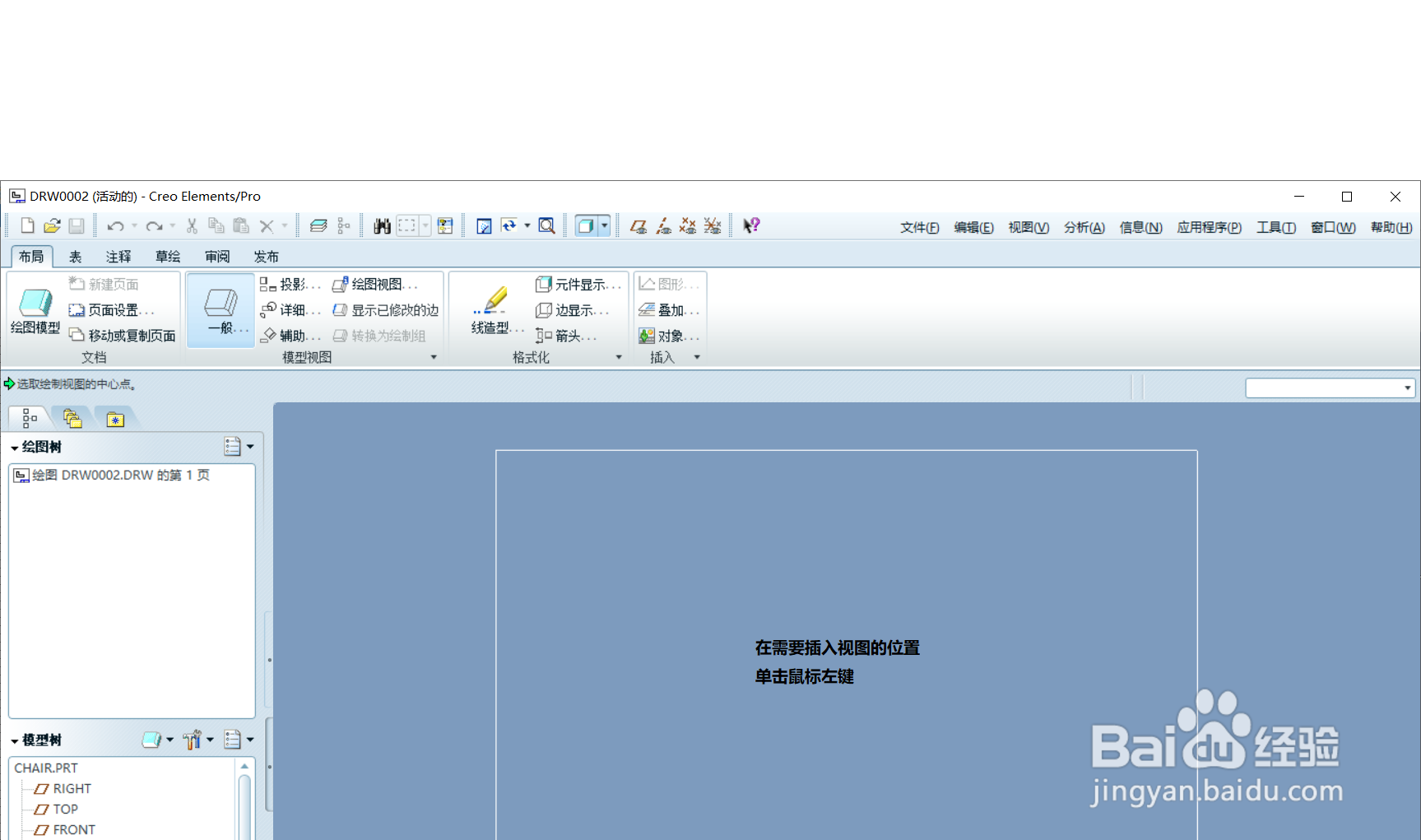Open the 模型视图 group dropdown arrow

(434, 356)
